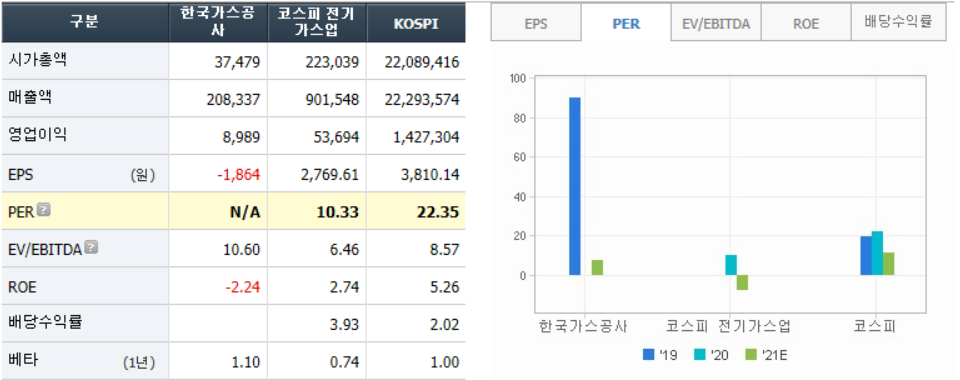Screen dimensions: 960x380
Task: Click the 2.02 dividend yield value
Action: pyautogui.click(x=444, y=324)
